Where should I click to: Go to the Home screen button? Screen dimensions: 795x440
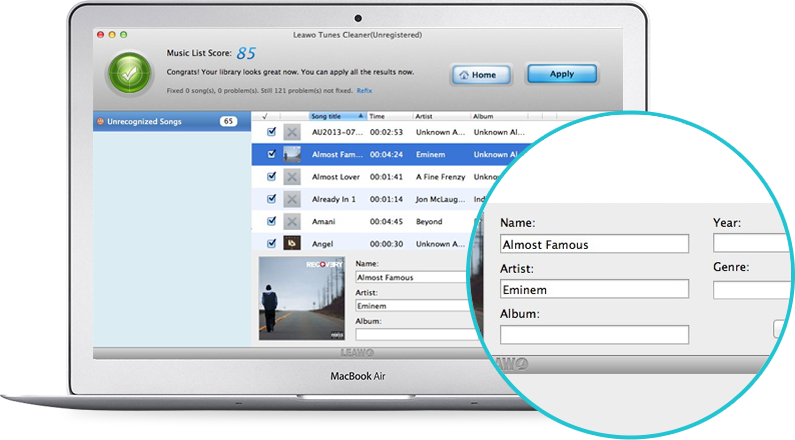click(x=481, y=75)
